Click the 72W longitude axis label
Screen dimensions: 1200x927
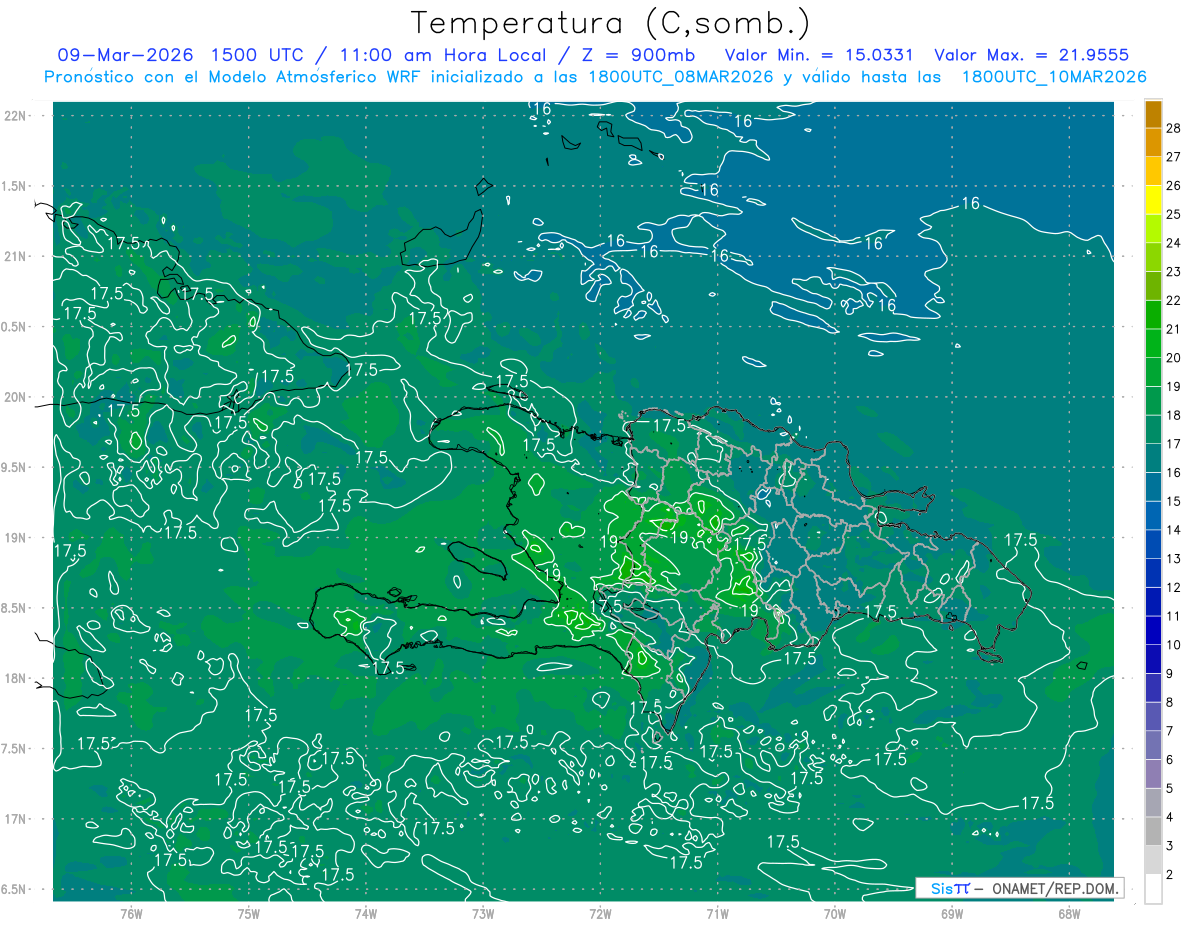[x=600, y=914]
